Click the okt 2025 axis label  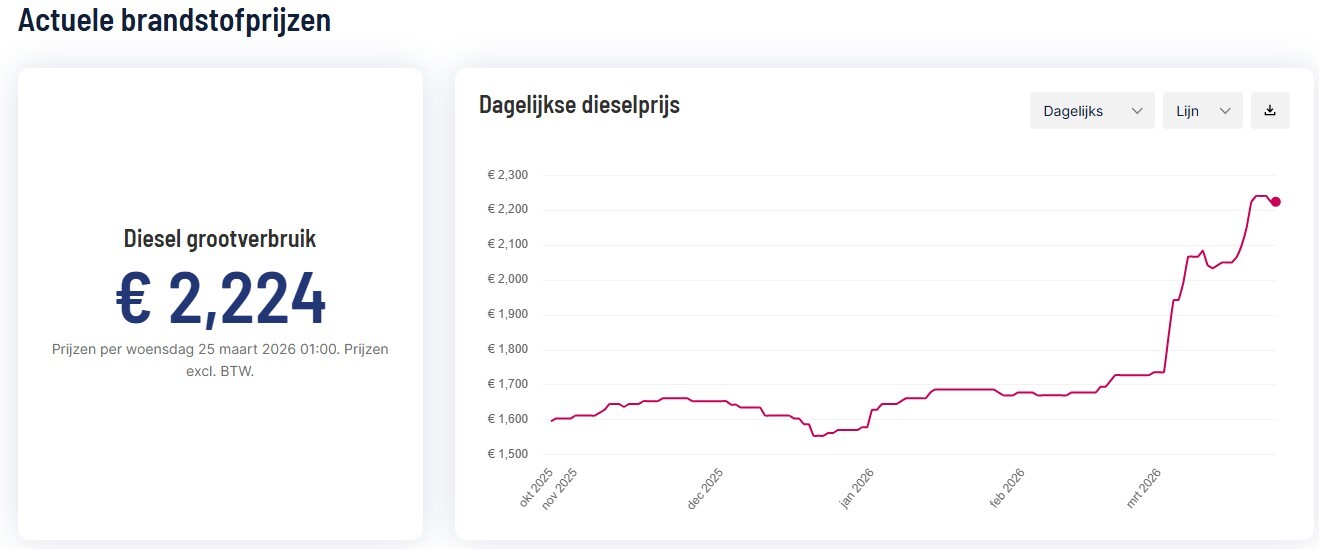pyautogui.click(x=537, y=488)
